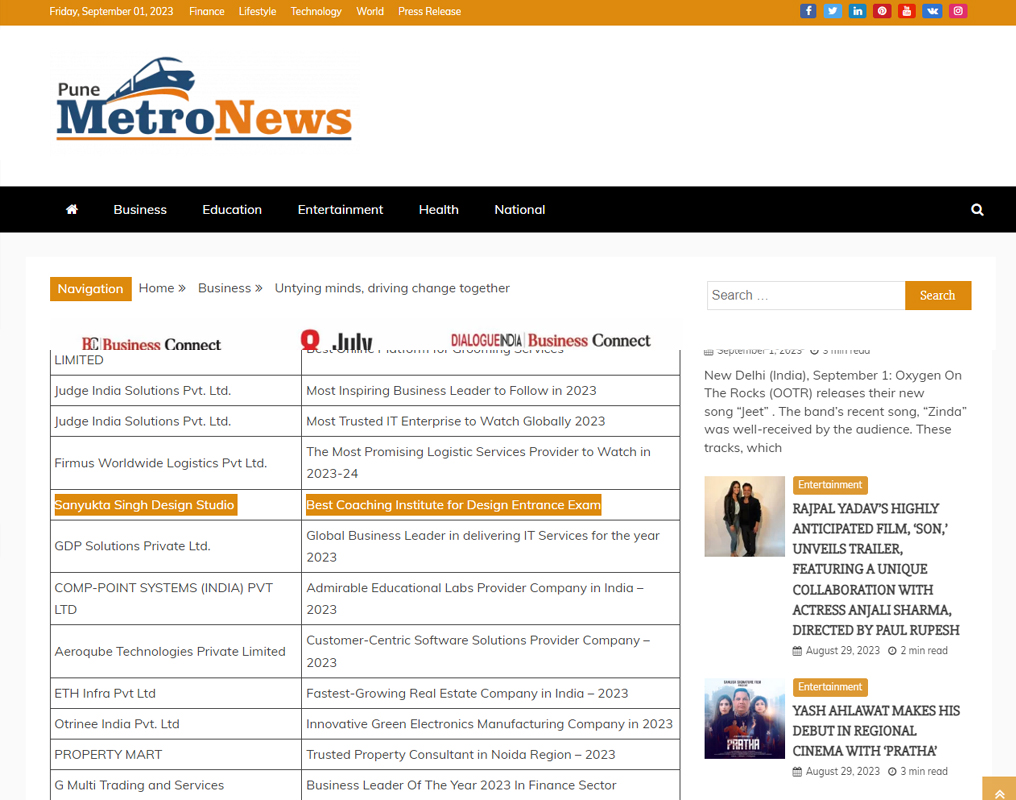Click the Oxygen On The Rocks article excerpt
Image resolution: width=1016 pixels, height=800 pixels.
click(836, 411)
